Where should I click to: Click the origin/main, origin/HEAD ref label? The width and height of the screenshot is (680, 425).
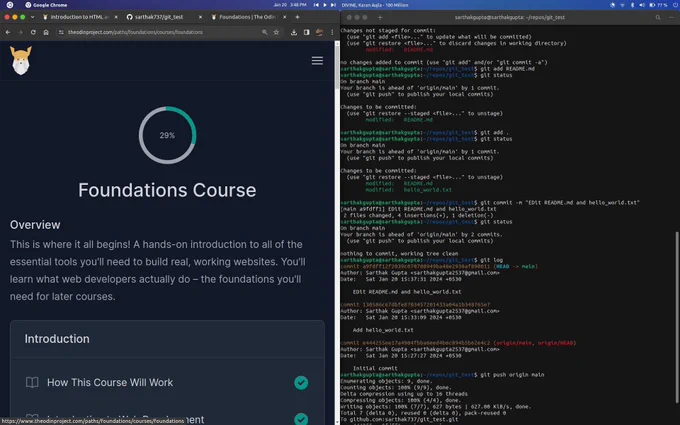coord(534,343)
